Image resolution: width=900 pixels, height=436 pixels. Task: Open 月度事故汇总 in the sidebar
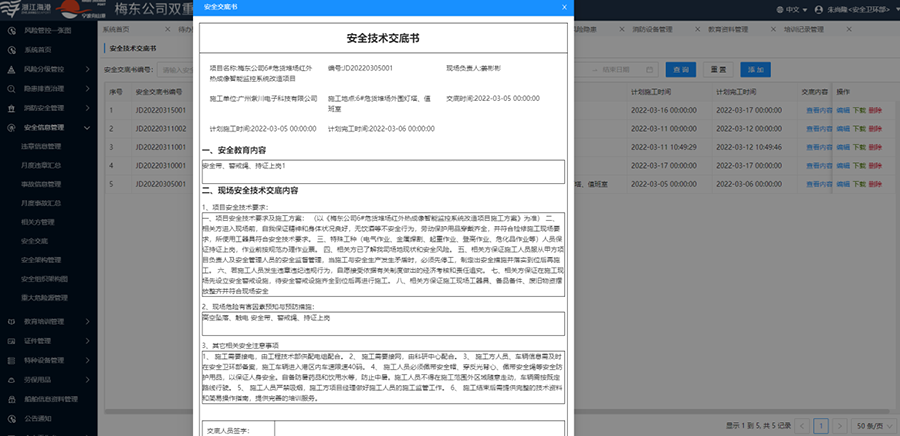pyautogui.click(x=41, y=203)
